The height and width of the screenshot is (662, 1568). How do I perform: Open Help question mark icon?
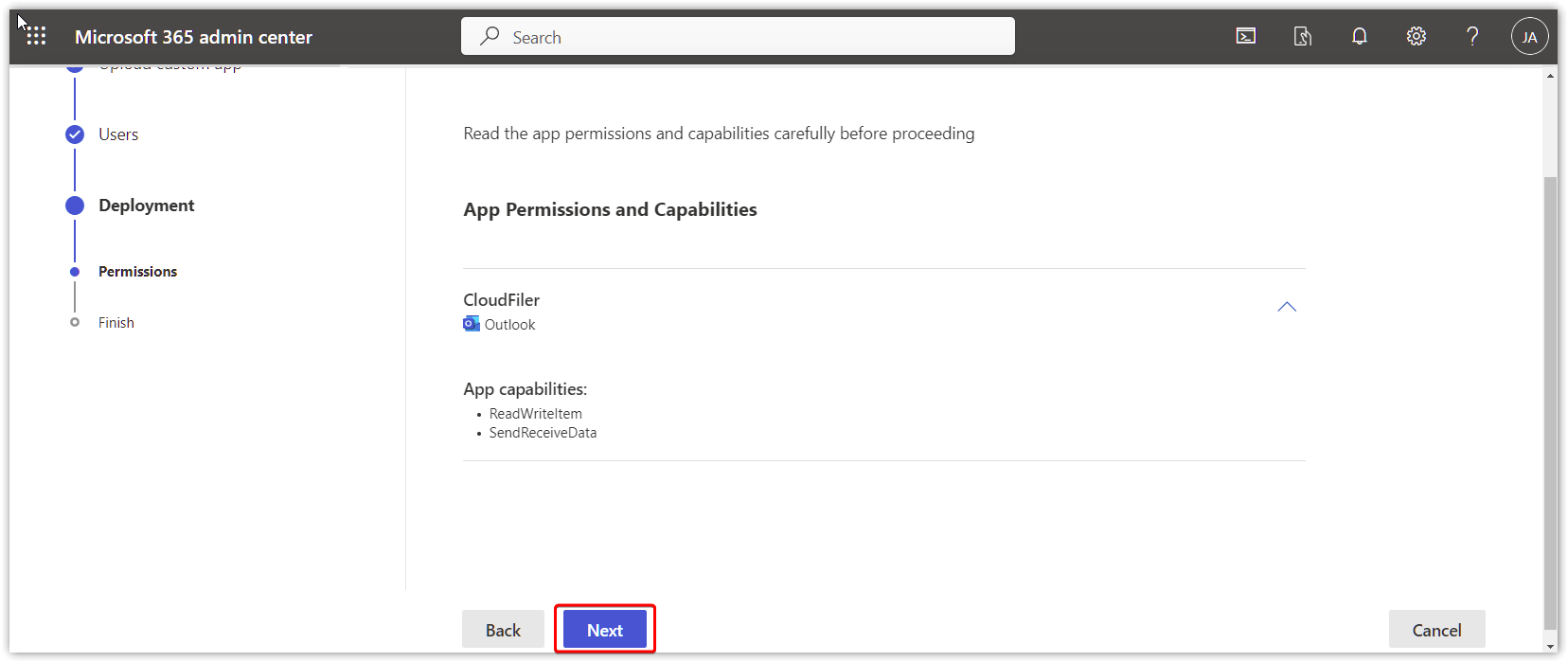[x=1472, y=36]
